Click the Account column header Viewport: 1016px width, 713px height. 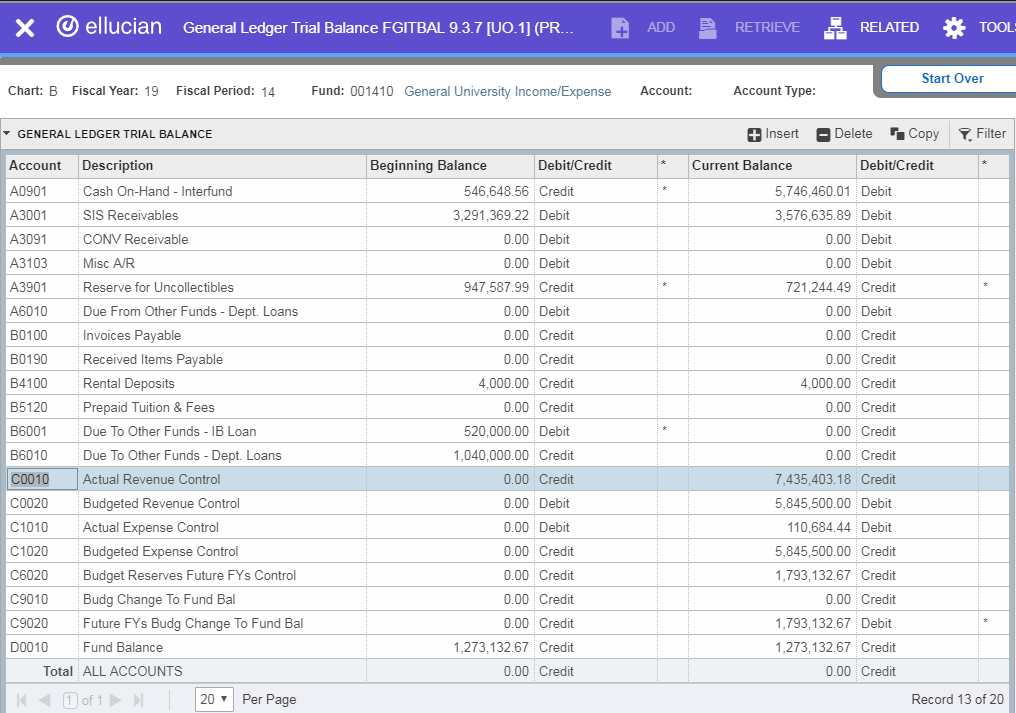[x=42, y=165]
